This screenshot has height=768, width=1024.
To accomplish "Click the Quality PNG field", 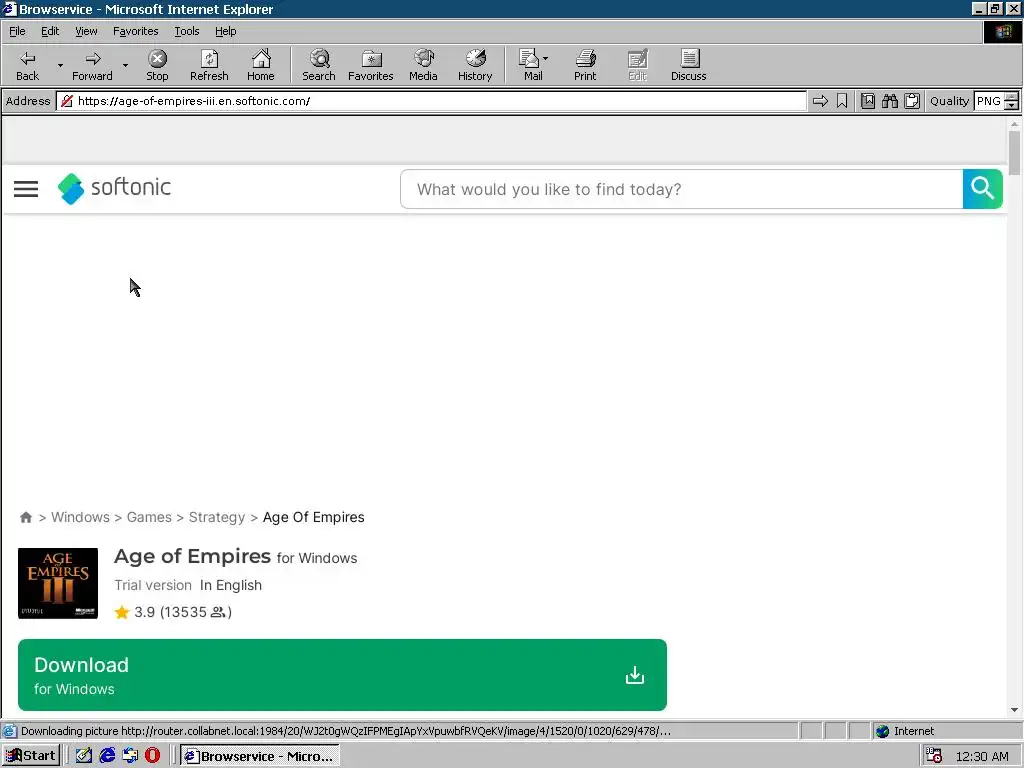I will tap(988, 101).
